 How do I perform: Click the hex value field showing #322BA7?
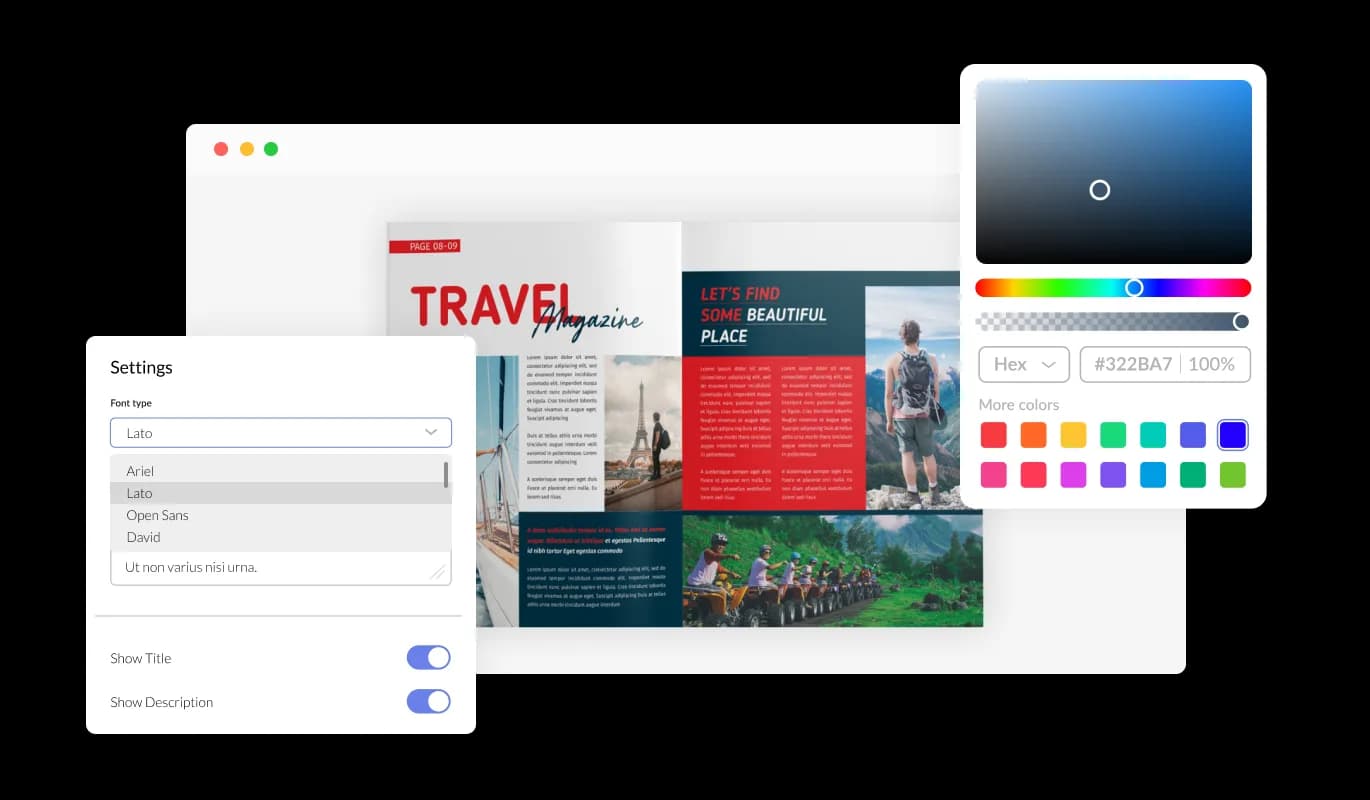coord(1165,364)
